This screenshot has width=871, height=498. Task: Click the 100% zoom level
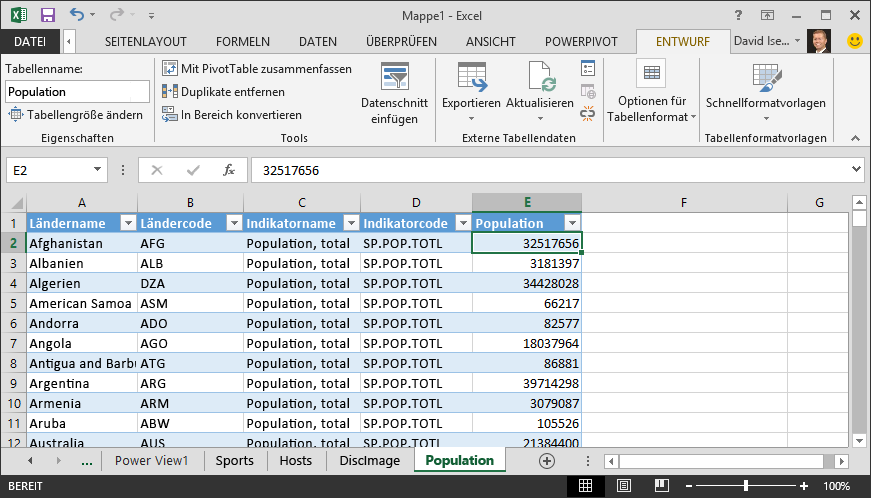click(837, 486)
